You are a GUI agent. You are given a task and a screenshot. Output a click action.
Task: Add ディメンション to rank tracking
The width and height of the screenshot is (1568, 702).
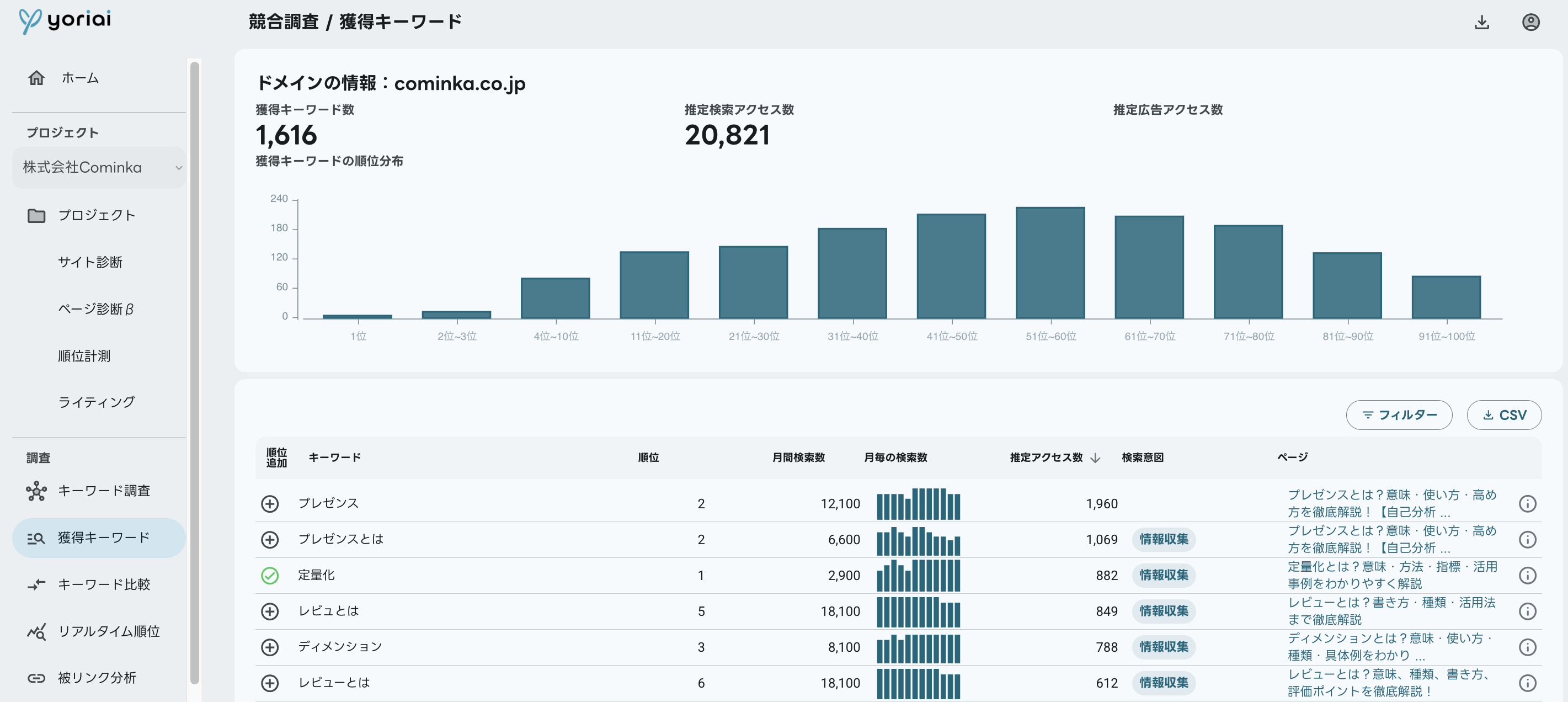tap(270, 647)
